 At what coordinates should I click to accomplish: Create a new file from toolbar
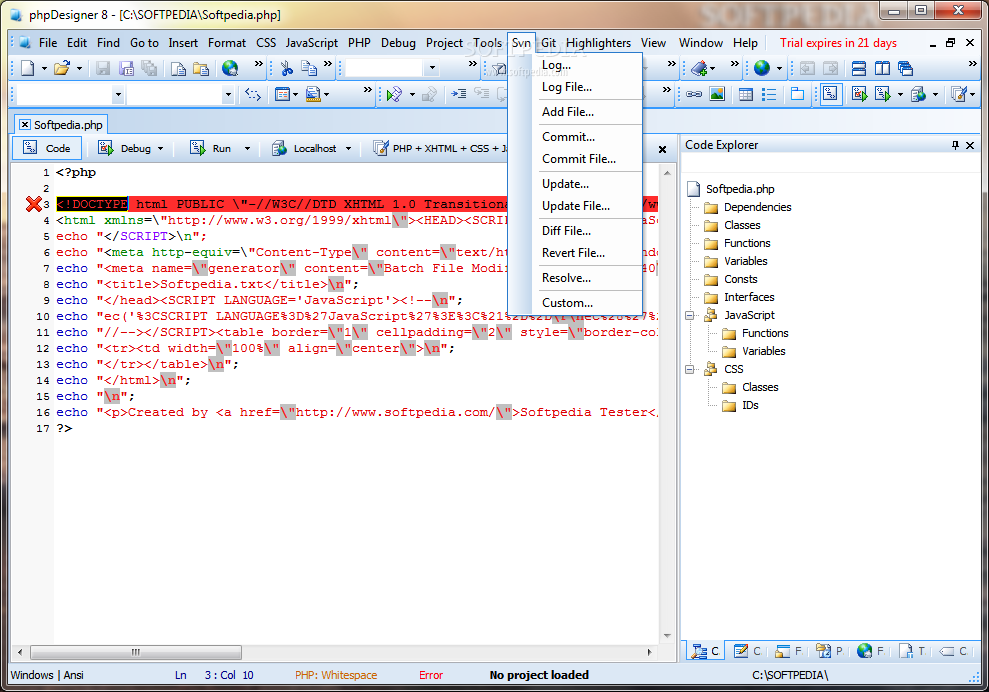27,68
